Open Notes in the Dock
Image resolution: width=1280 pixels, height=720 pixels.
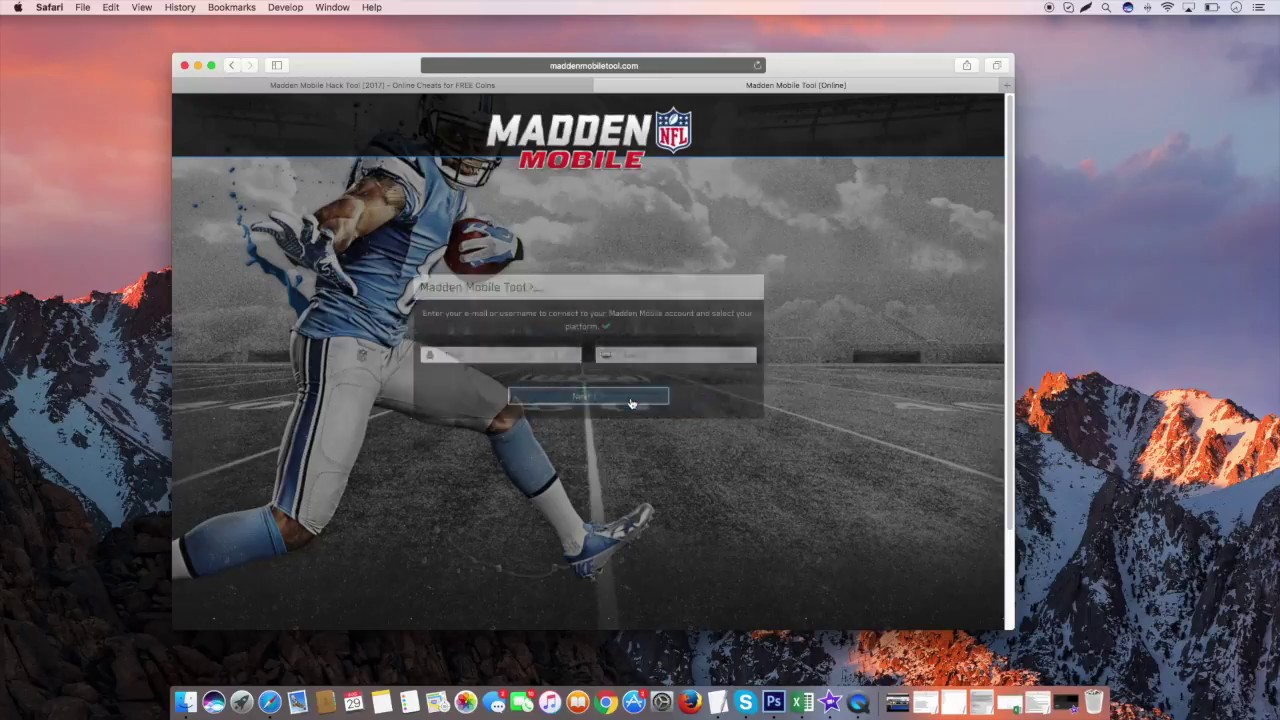pyautogui.click(x=382, y=702)
